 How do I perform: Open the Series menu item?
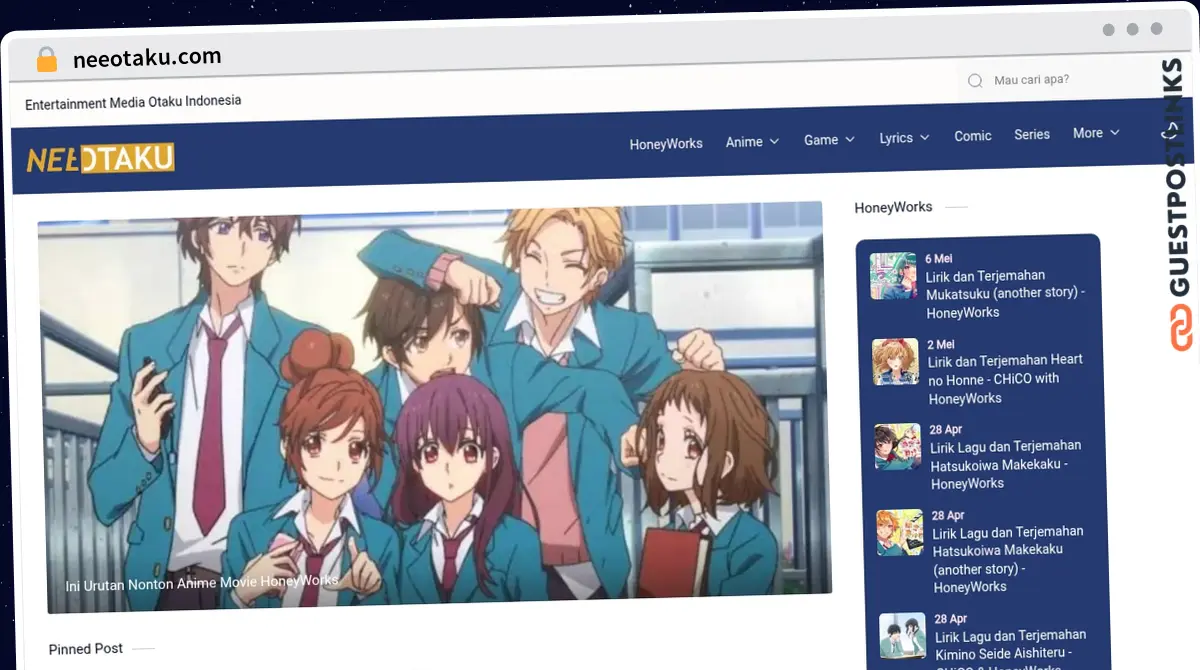1032,134
